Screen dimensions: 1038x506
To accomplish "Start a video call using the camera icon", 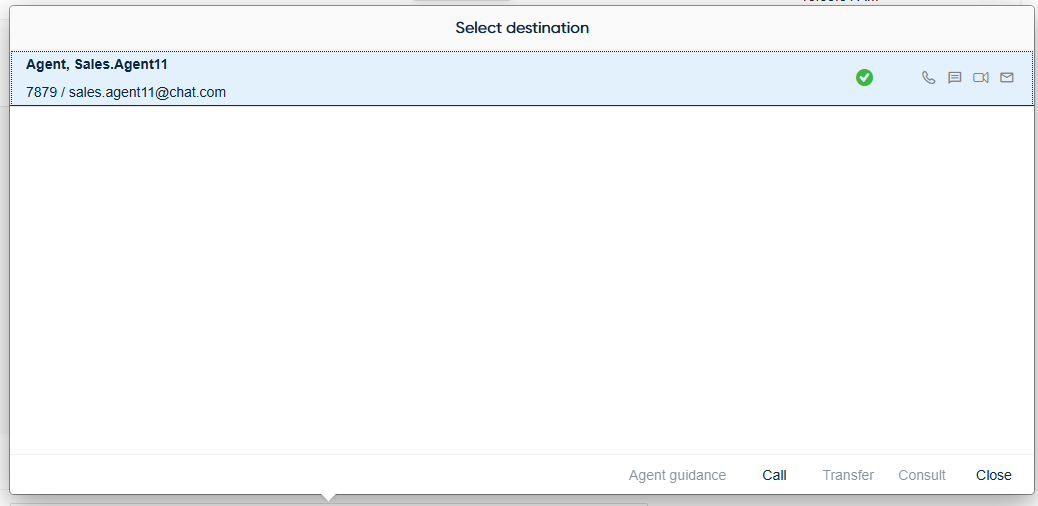I will pos(980,78).
